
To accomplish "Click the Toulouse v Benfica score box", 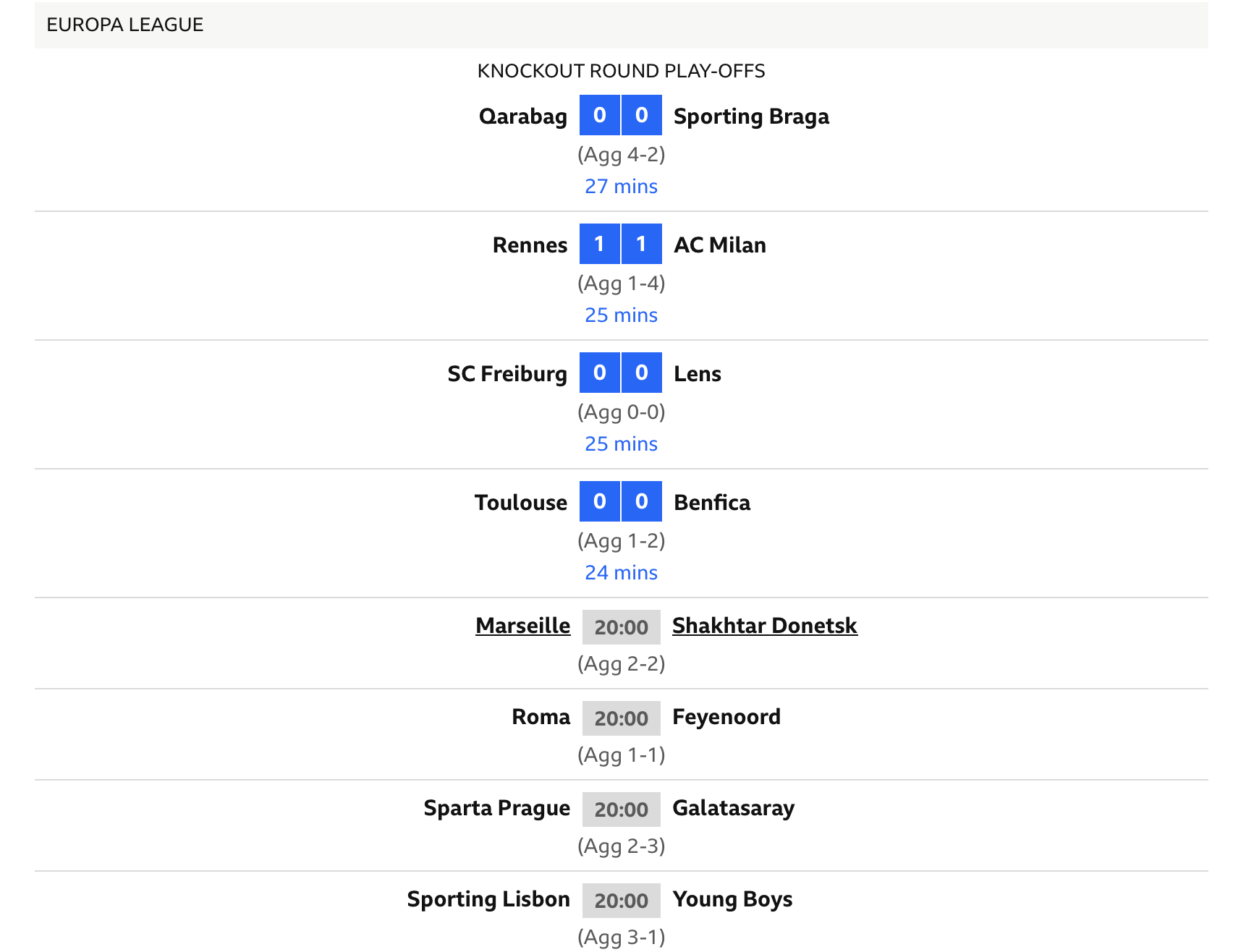I will click(x=620, y=501).
